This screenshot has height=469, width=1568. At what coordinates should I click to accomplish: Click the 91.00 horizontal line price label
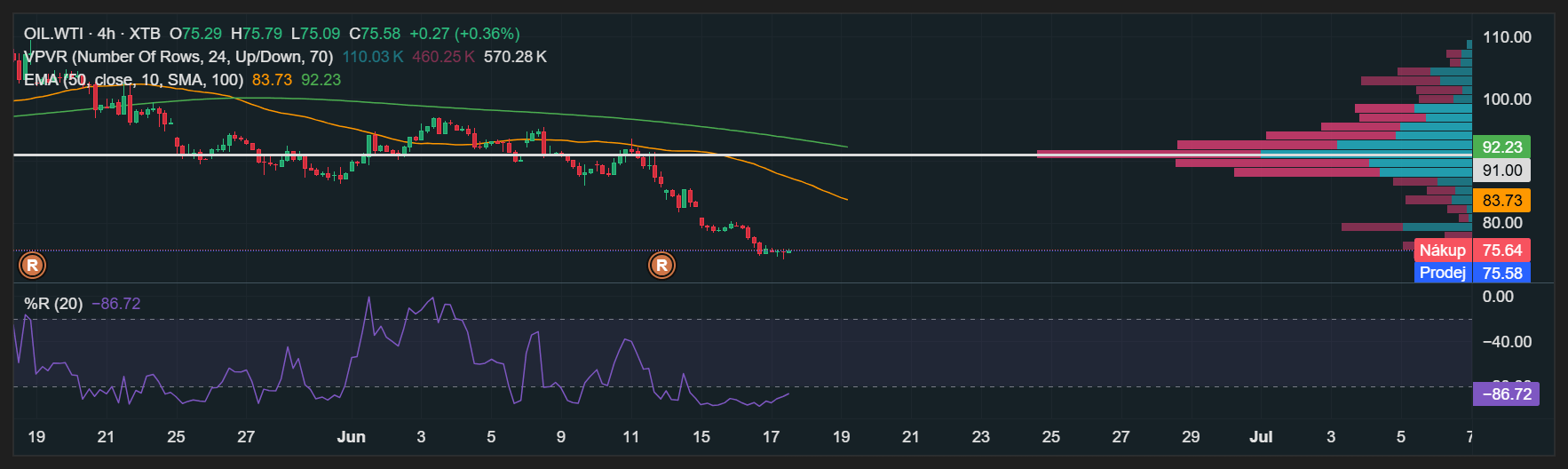1502,171
